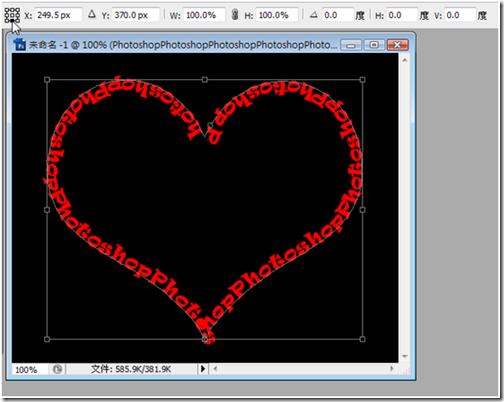Click the zoom level 100% field in status bar
The image size is (504, 402).
(30, 370)
